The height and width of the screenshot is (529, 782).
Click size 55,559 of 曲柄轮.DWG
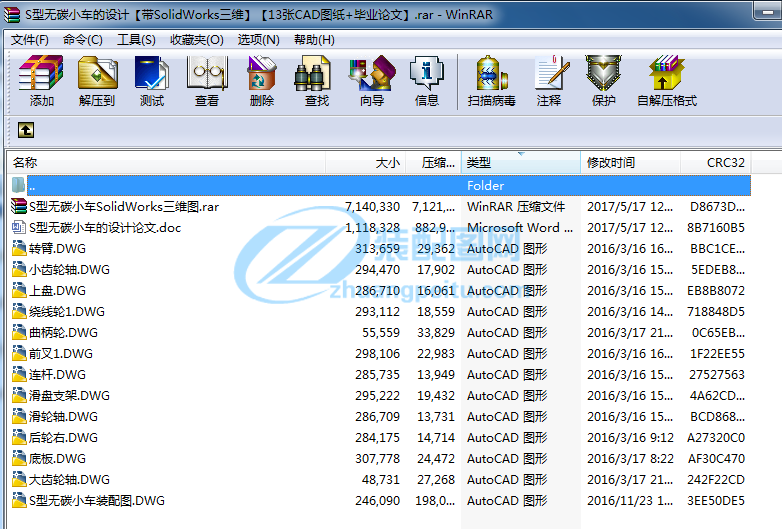coord(381,332)
